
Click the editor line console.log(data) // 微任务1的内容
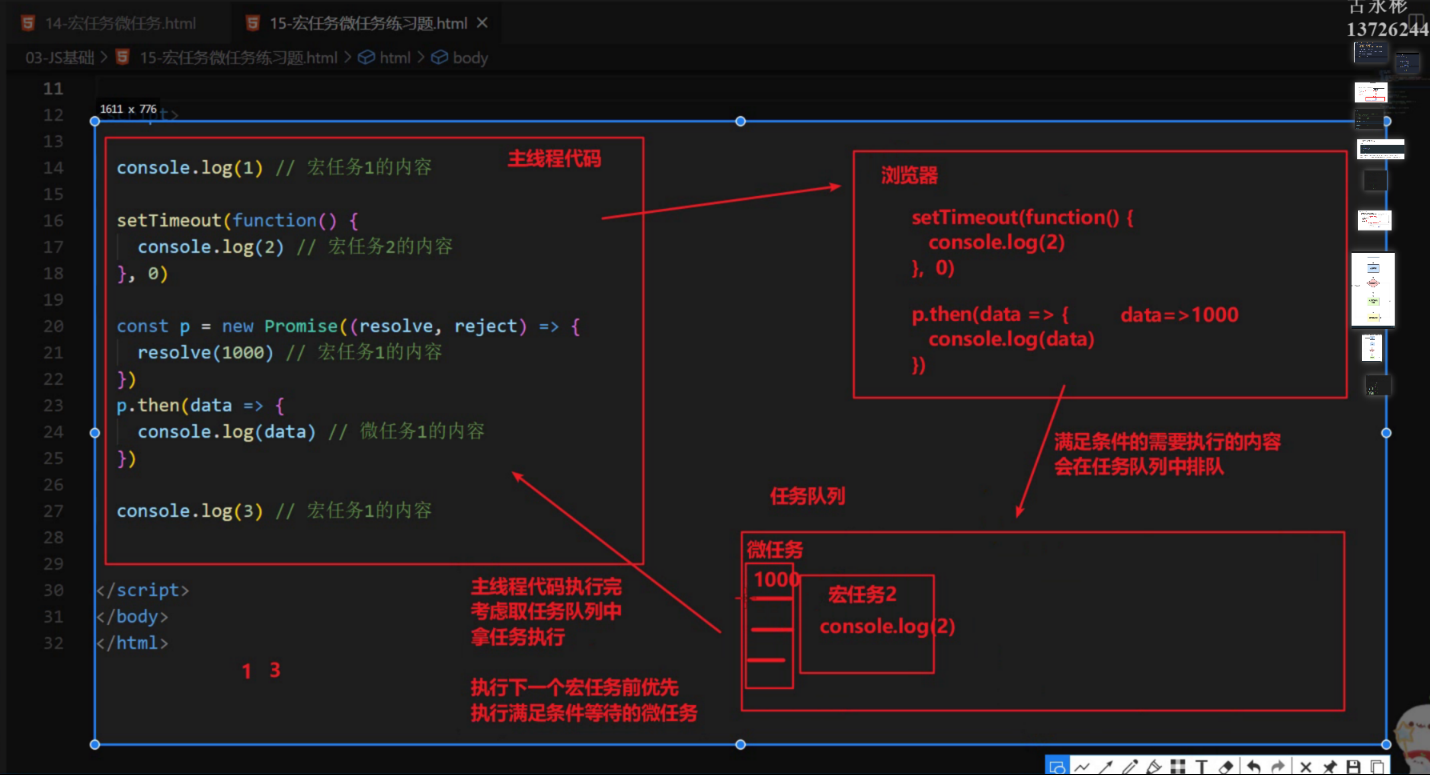(x=311, y=431)
